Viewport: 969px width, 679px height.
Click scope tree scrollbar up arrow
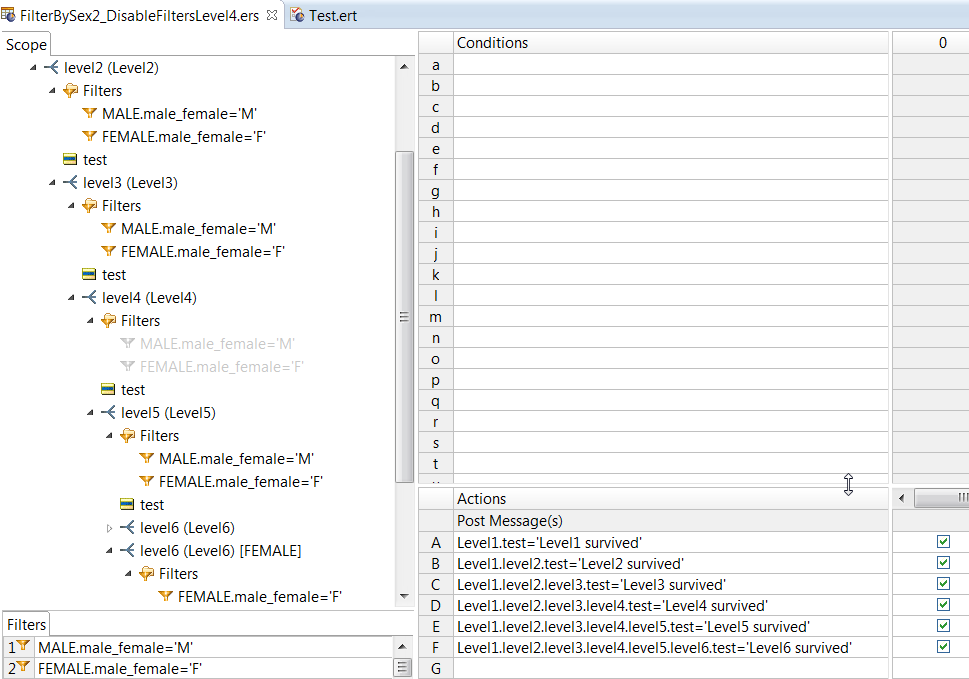coord(404,67)
